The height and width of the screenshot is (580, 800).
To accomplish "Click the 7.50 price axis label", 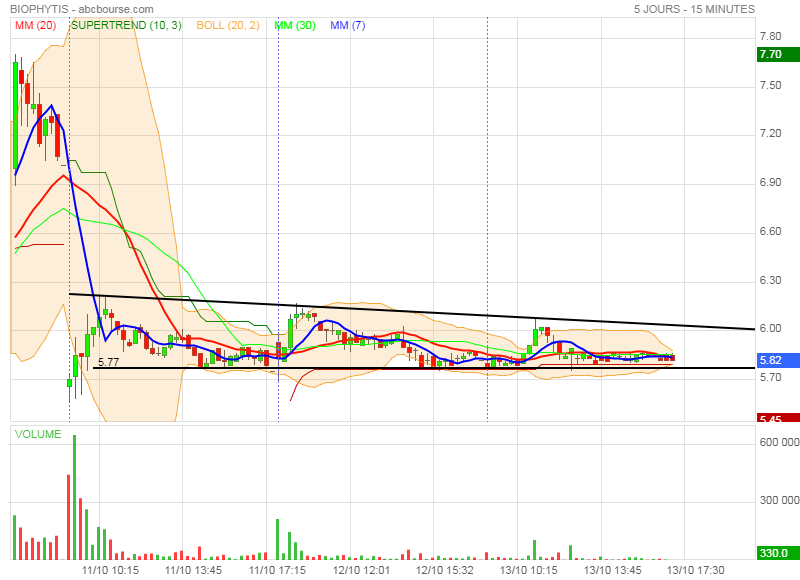I will [770, 85].
